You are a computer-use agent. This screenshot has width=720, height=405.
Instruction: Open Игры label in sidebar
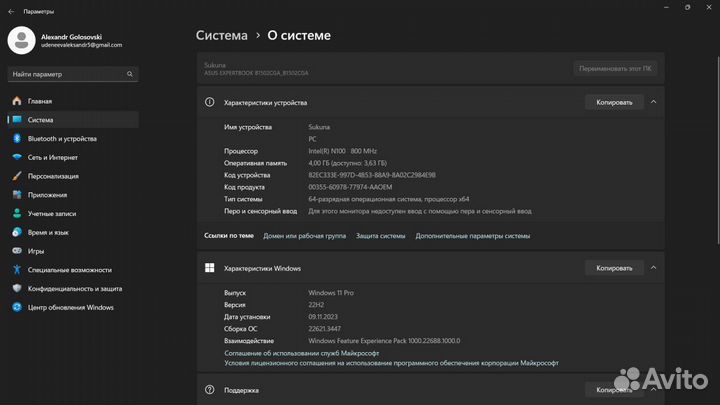pos(36,251)
